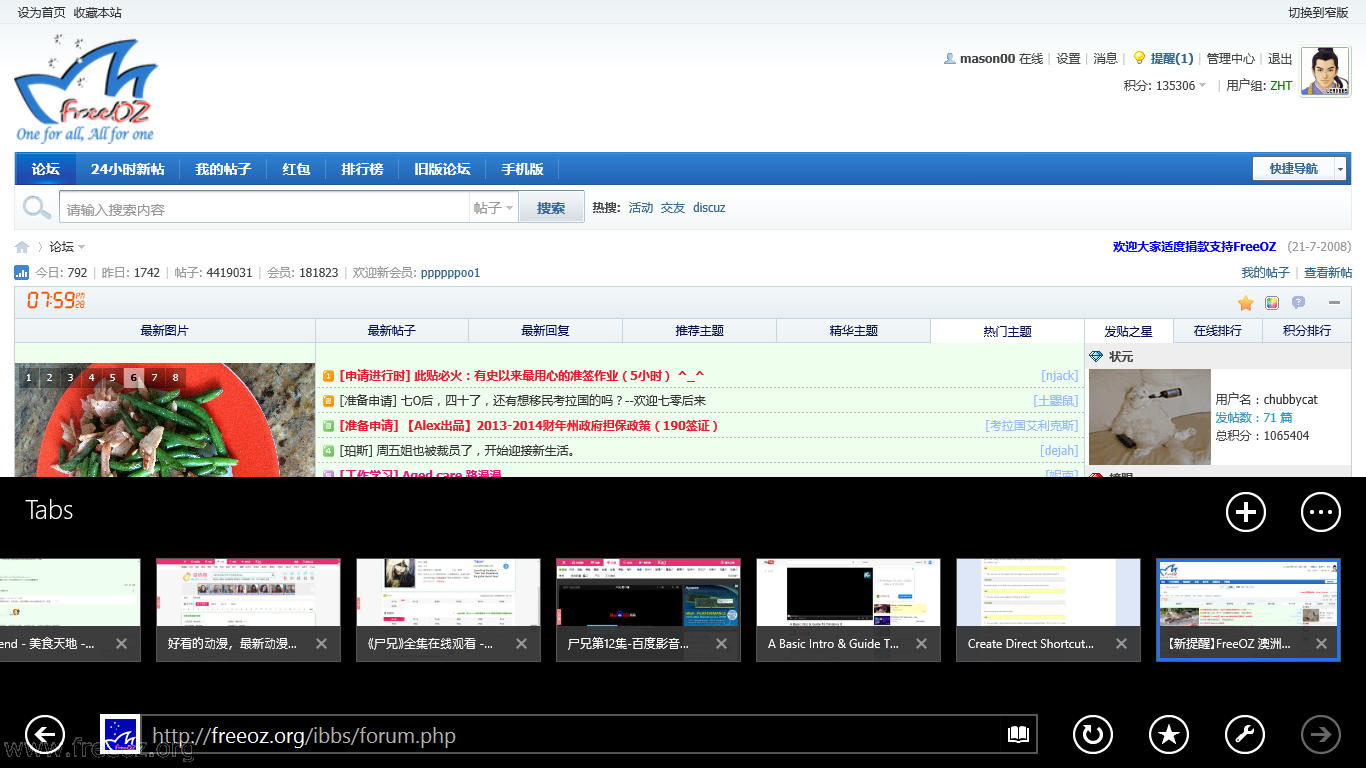Switch to 最新回复 tab
The height and width of the screenshot is (768, 1366).
coord(546,331)
